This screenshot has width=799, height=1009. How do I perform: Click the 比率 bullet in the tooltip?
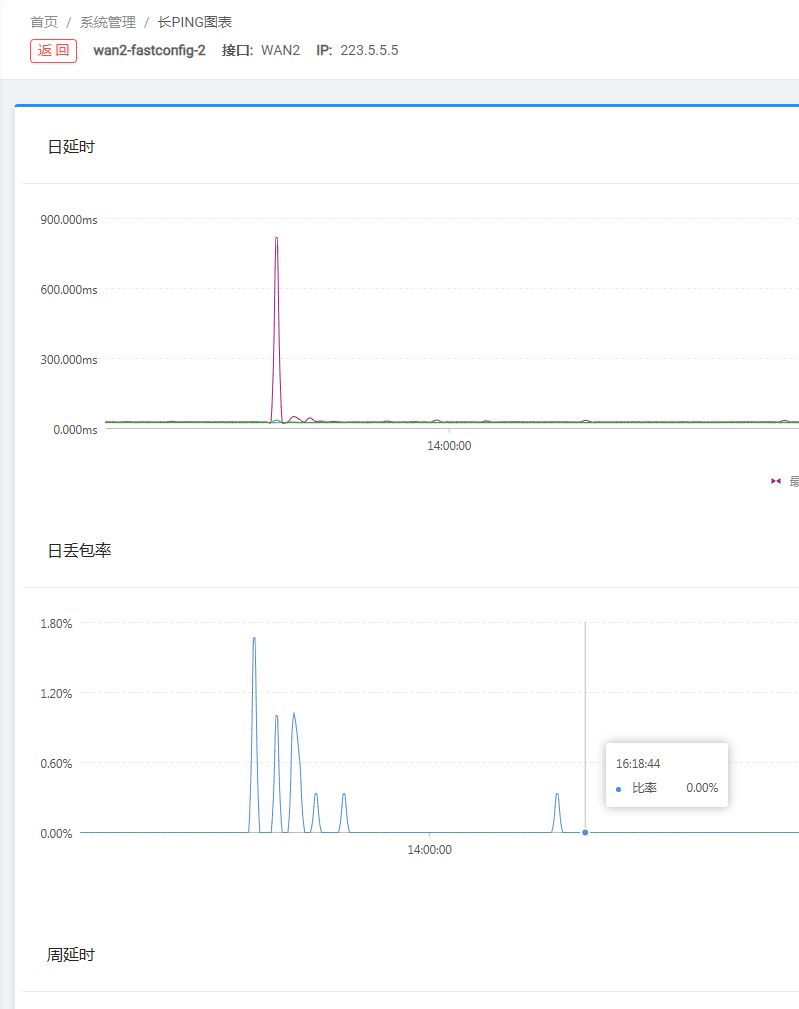(619, 789)
